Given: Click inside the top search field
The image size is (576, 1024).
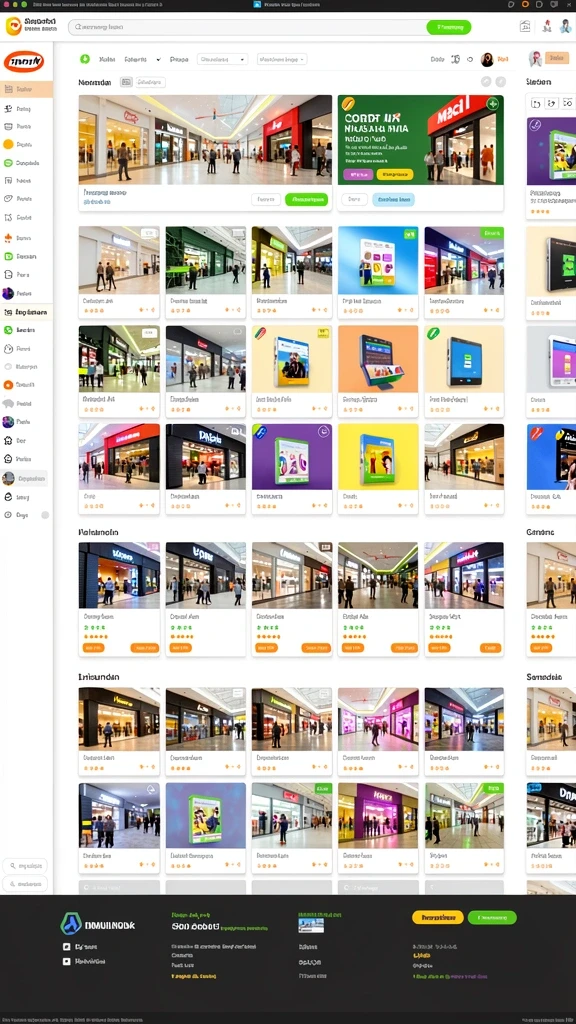Looking at the screenshot, I should coord(248,27).
